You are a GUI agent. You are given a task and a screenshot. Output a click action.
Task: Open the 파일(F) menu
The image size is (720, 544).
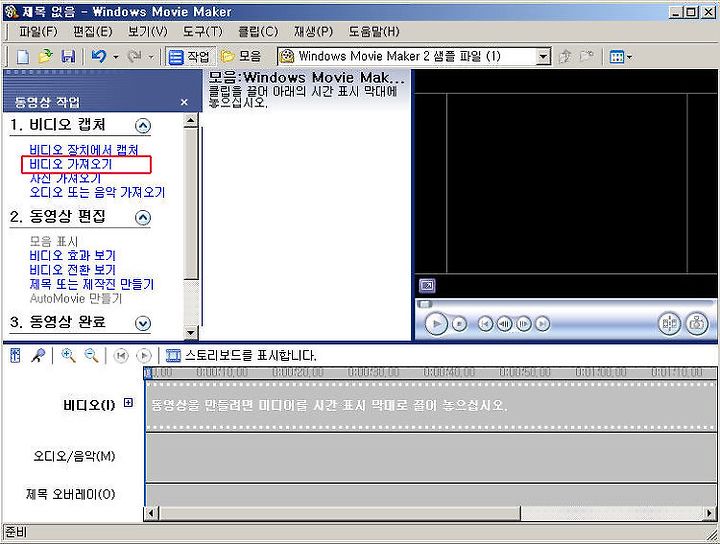tap(38, 32)
